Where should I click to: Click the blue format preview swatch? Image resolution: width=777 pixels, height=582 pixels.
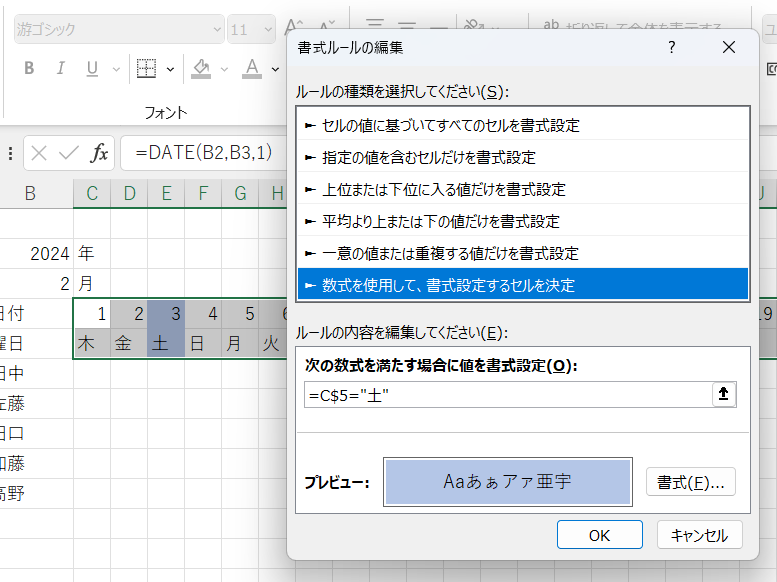[507, 482]
